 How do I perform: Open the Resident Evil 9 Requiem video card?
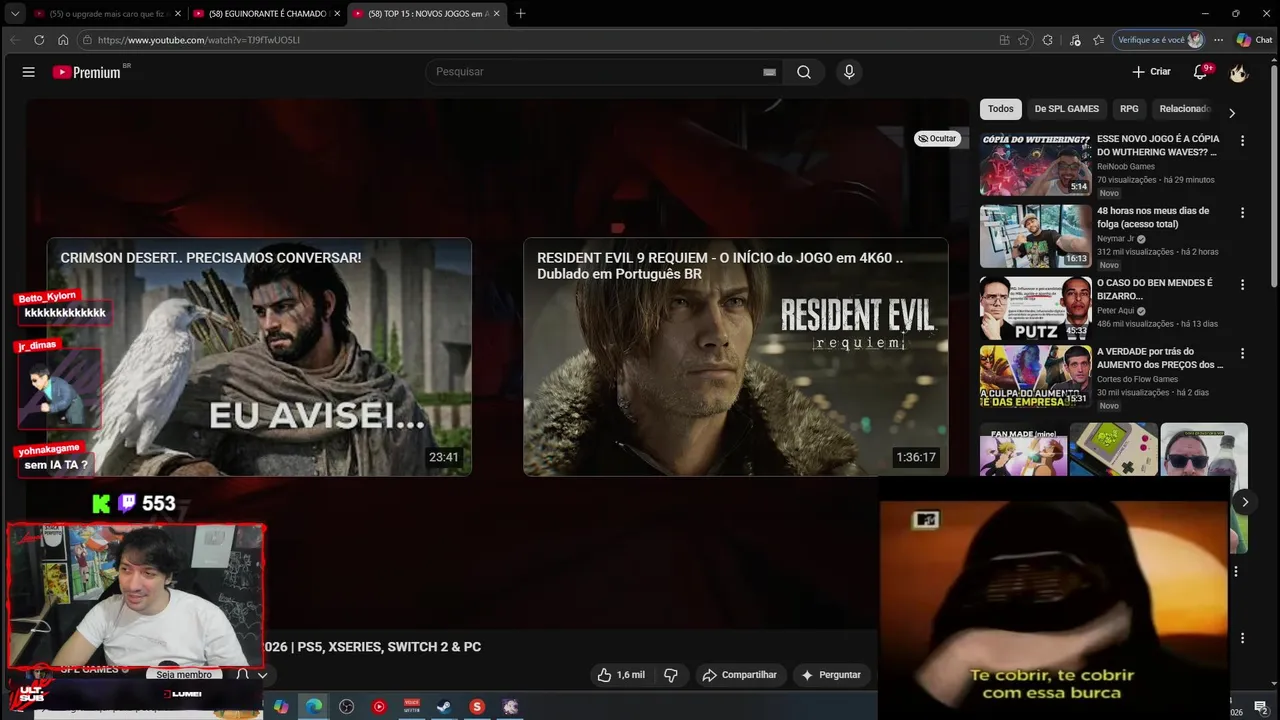735,356
